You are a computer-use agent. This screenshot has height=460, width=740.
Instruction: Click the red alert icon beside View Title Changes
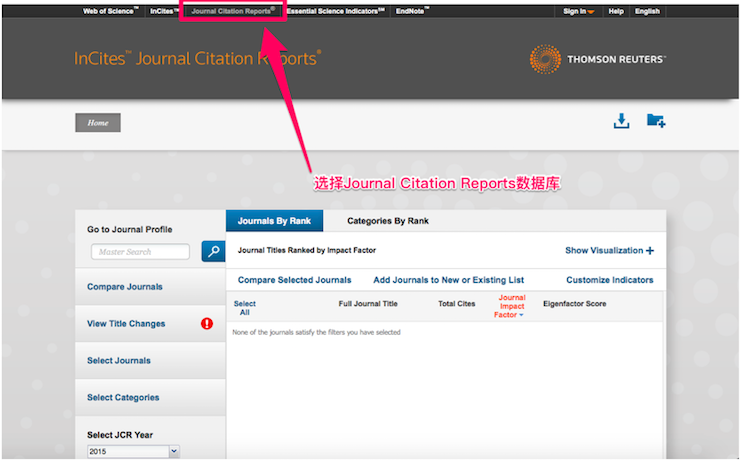pos(207,324)
